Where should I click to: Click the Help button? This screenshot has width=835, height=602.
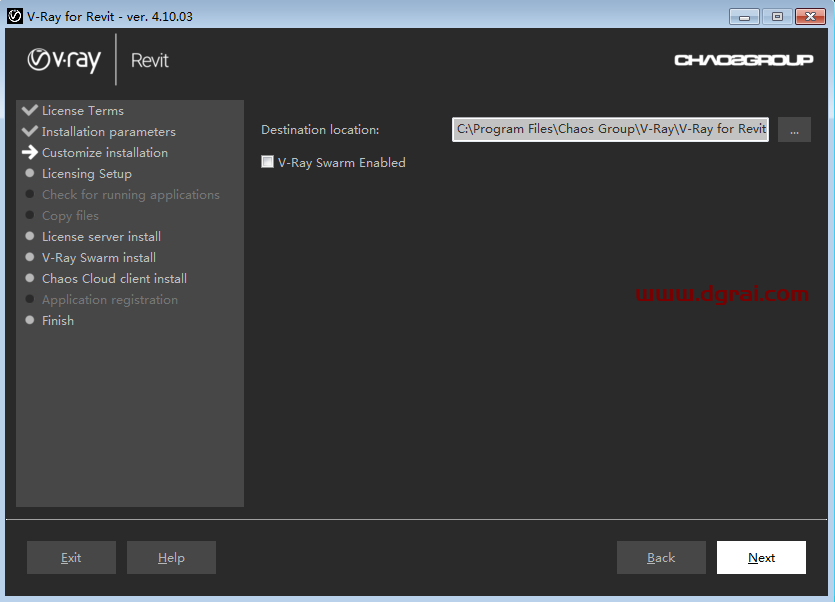171,557
